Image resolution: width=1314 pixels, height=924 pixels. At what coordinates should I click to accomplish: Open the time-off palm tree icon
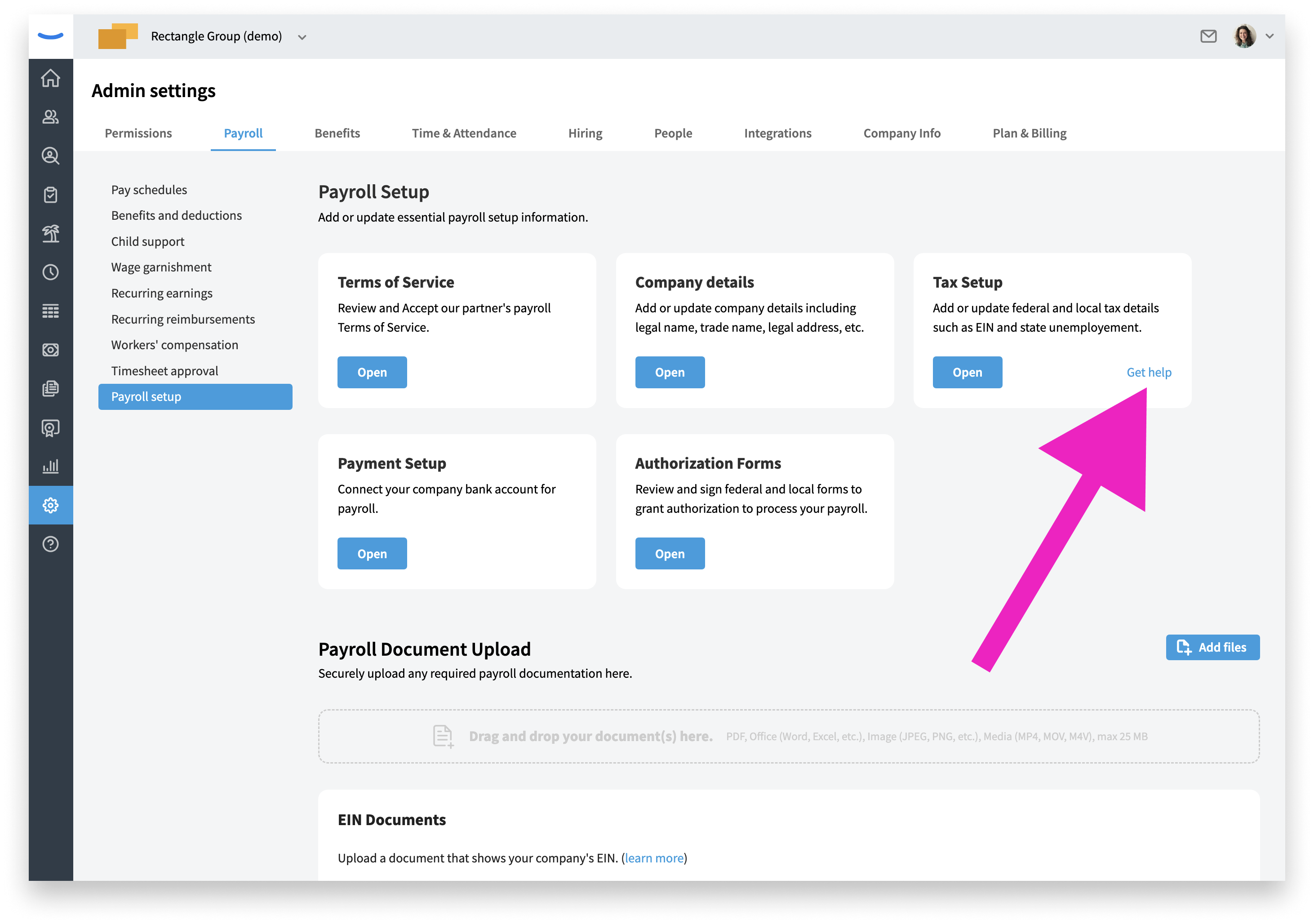pyautogui.click(x=50, y=234)
